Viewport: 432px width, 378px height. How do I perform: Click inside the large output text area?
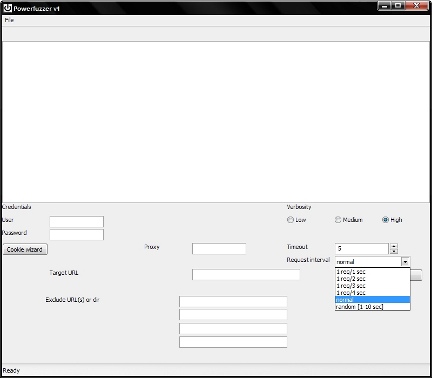pos(216,122)
